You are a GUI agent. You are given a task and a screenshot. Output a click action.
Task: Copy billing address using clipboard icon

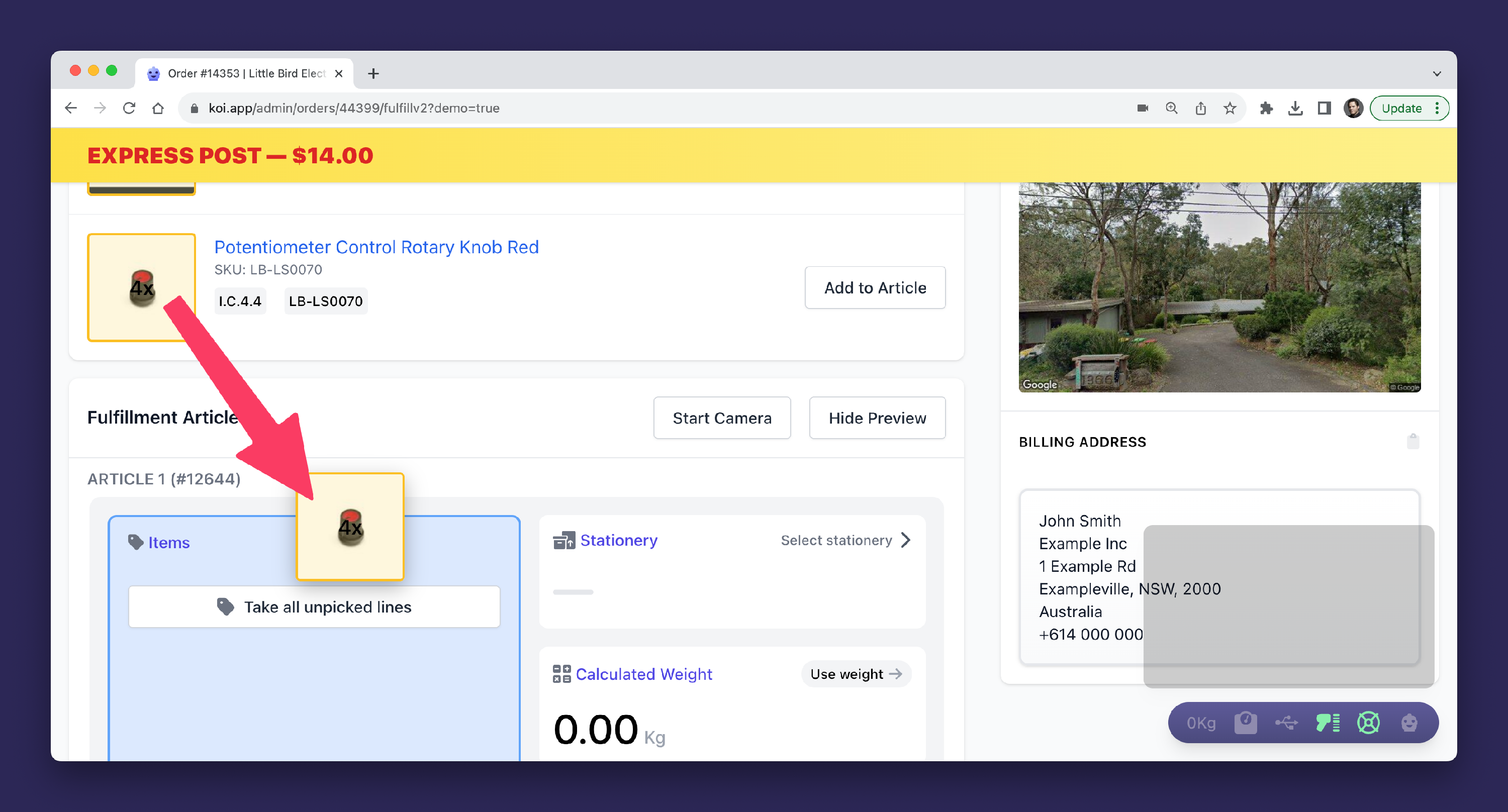1412,441
